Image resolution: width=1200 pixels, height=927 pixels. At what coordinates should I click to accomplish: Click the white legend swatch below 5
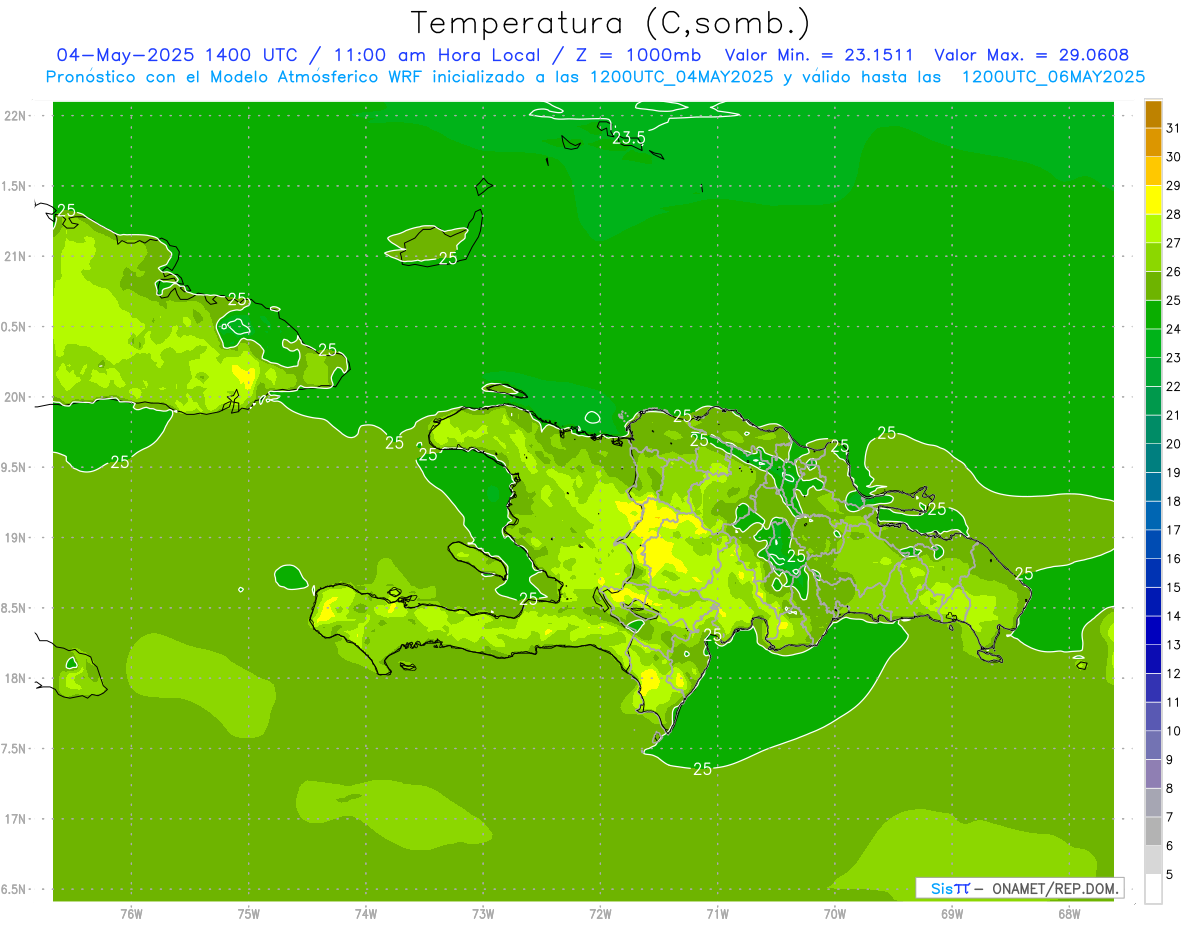(1153, 888)
